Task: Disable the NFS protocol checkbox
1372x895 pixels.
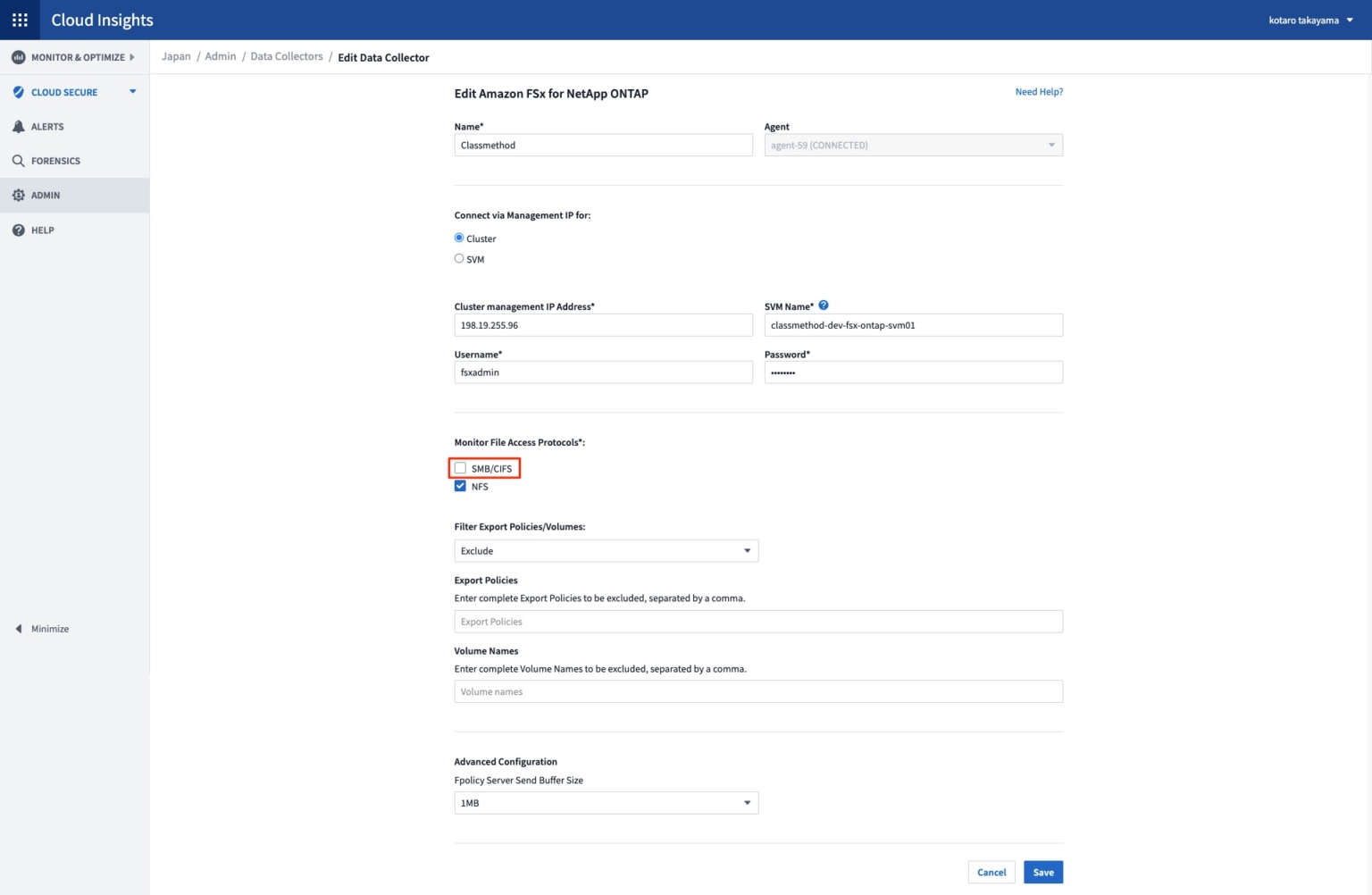Action: (x=460, y=485)
